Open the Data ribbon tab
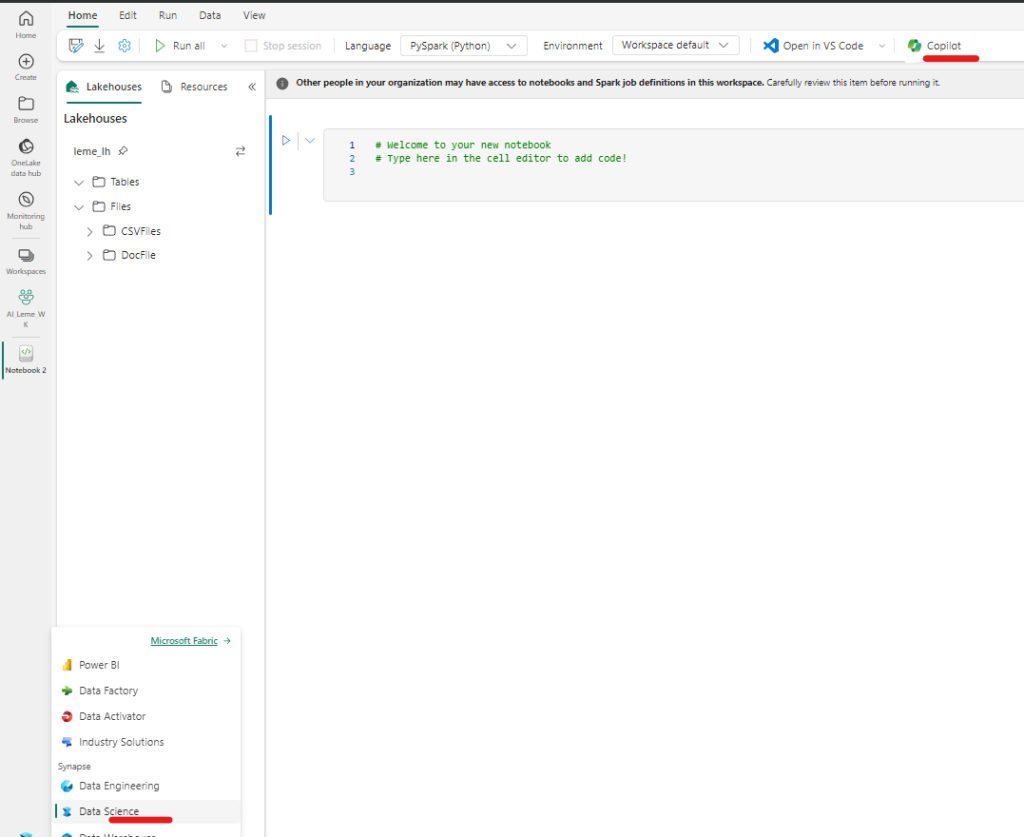 tap(210, 15)
